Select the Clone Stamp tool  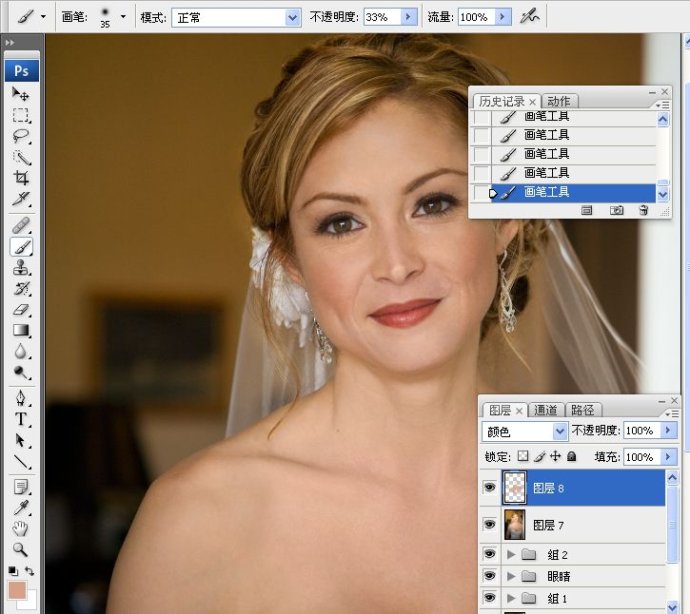click(x=20, y=268)
